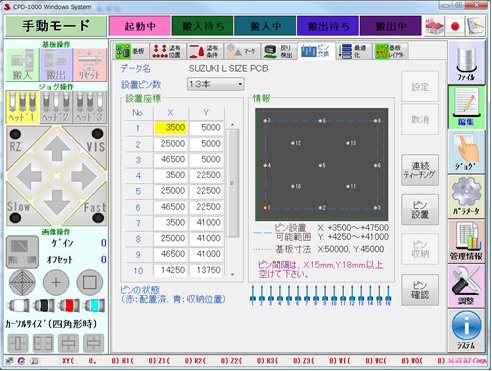This screenshot has width=492, height=371.
Task: Open the ファイル database icon
Action: 466,62
